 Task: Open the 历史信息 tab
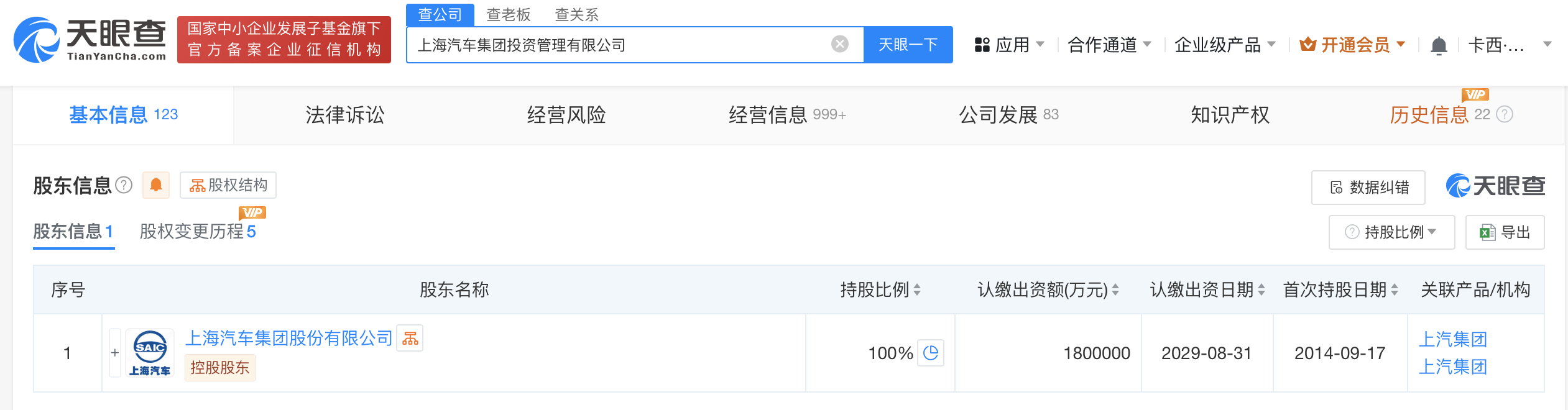pyautogui.click(x=1427, y=115)
